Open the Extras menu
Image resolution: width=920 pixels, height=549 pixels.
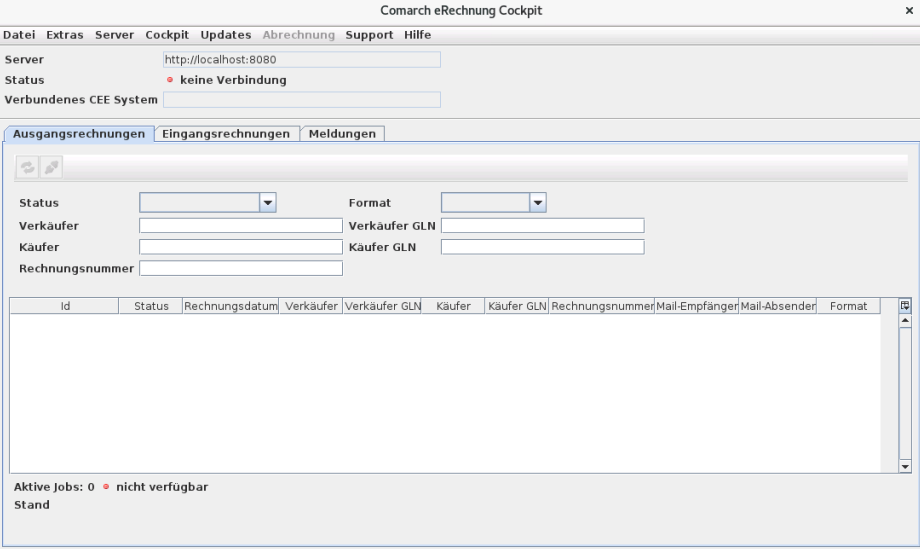pos(65,35)
